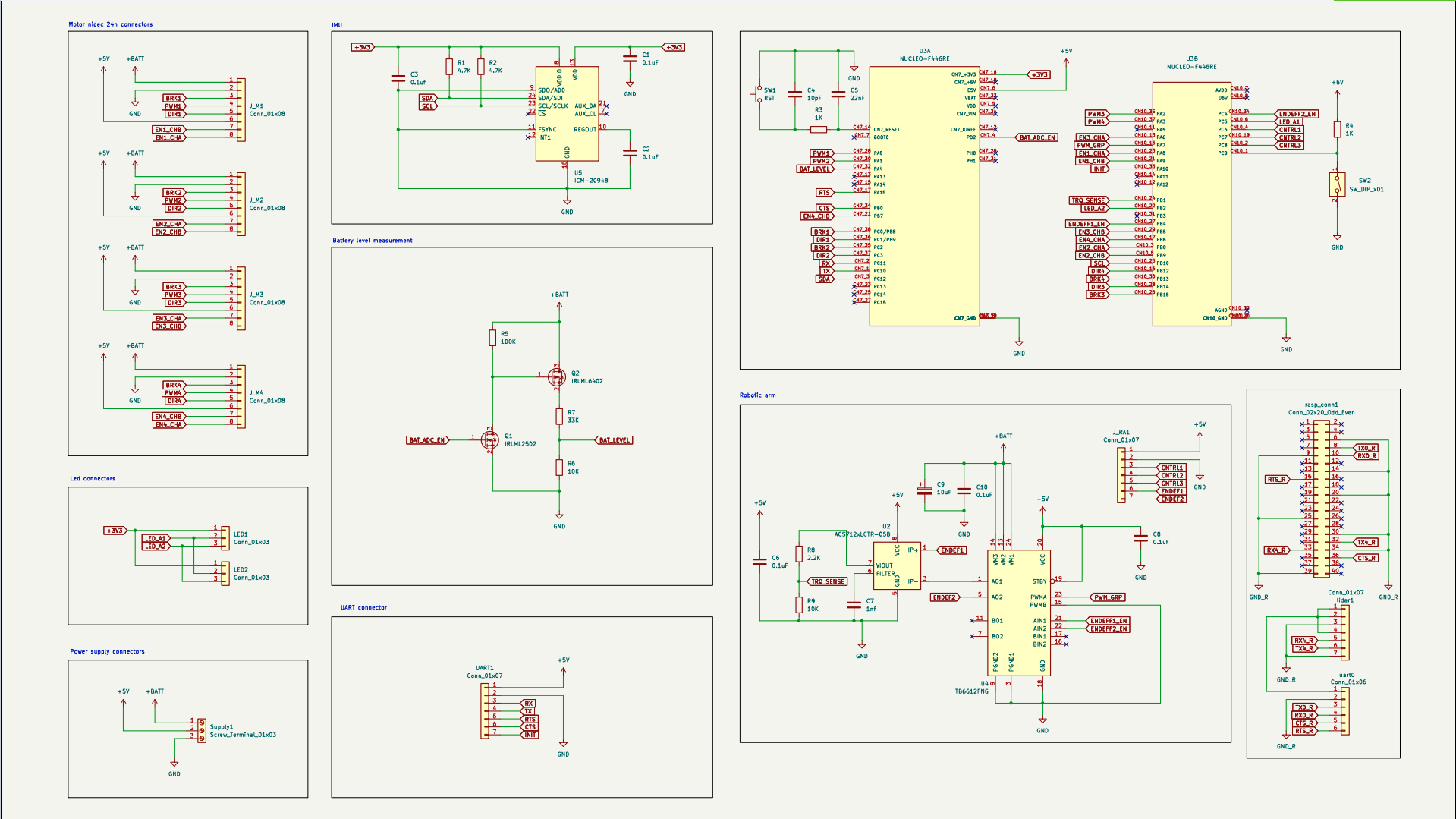Click the 'J_M4' reference label
Image resolution: width=1456 pixels, height=819 pixels.
click(256, 393)
